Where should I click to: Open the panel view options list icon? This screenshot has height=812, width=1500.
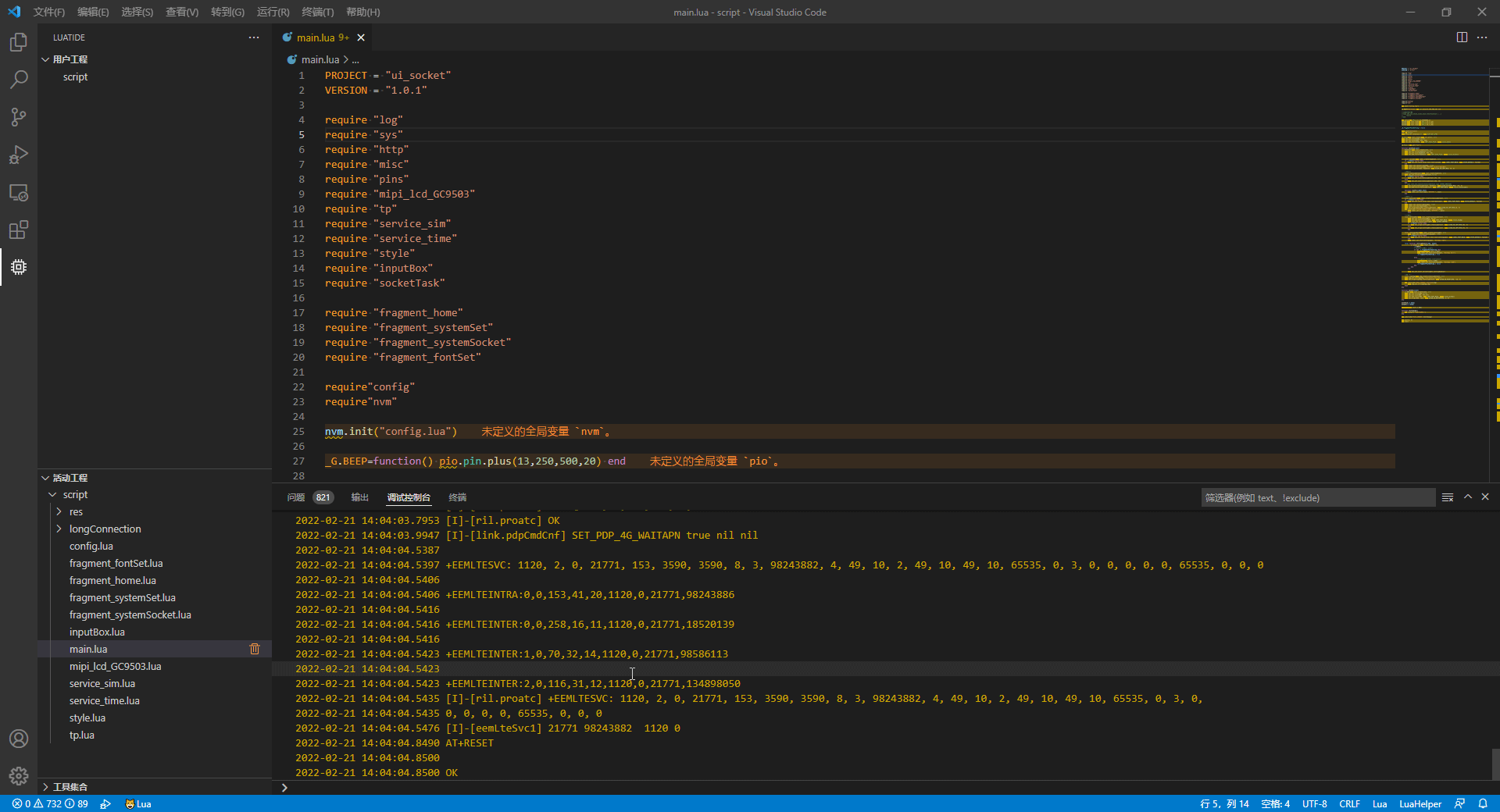tap(1448, 497)
